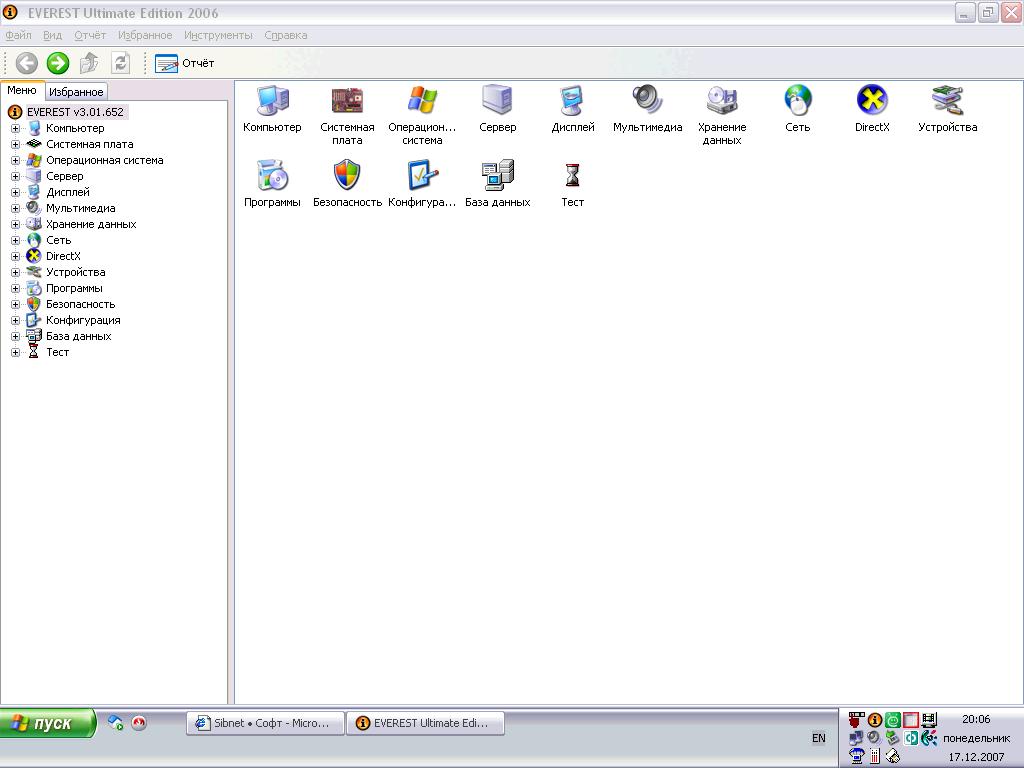Click the EN language indicator
The height and width of the screenshot is (768, 1024).
pyautogui.click(x=818, y=738)
